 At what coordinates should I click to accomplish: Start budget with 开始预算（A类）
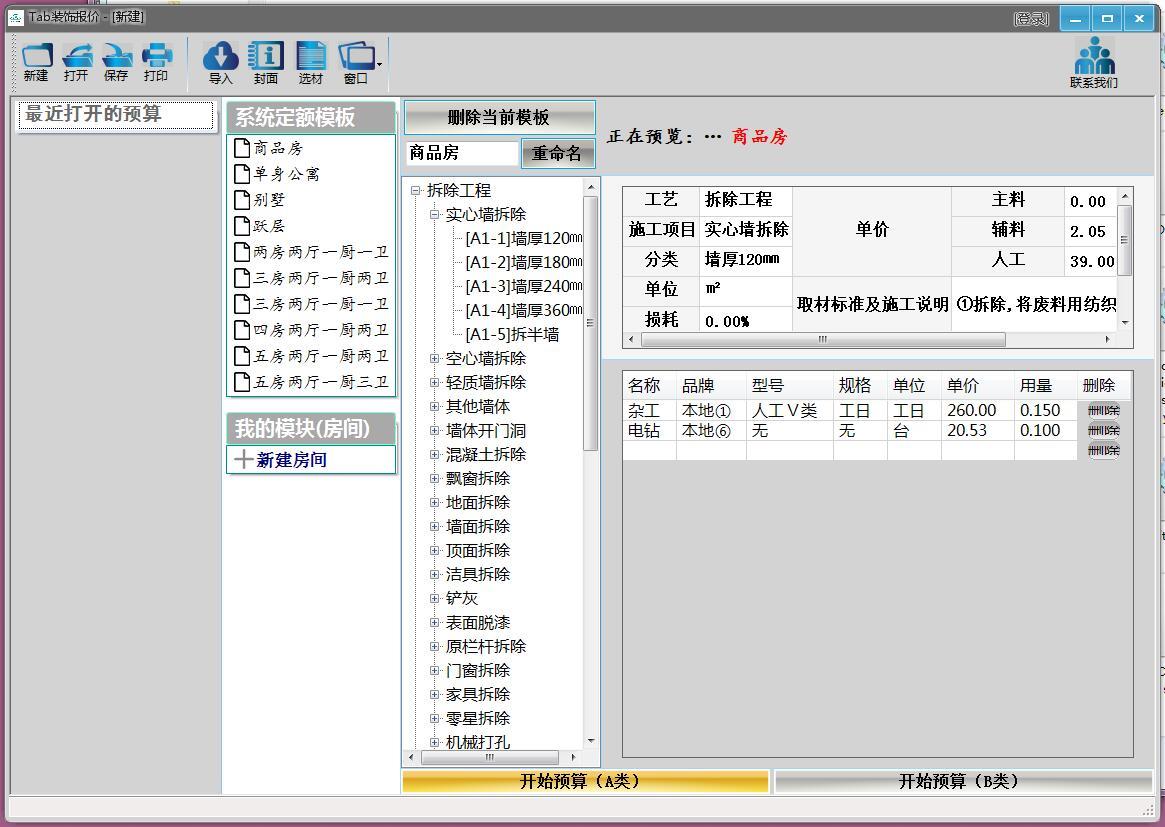coord(585,781)
